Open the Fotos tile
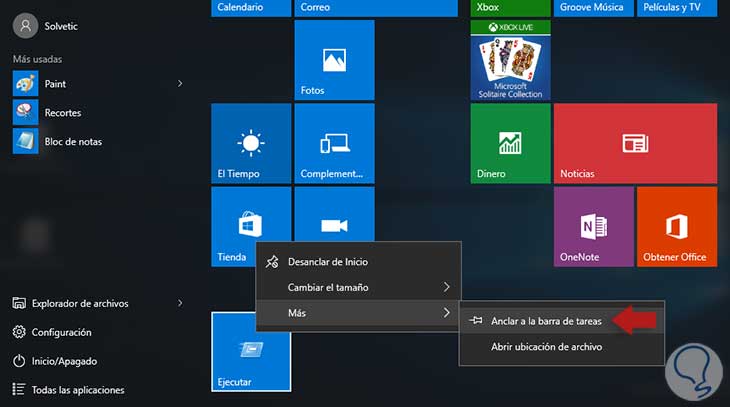 (334, 60)
